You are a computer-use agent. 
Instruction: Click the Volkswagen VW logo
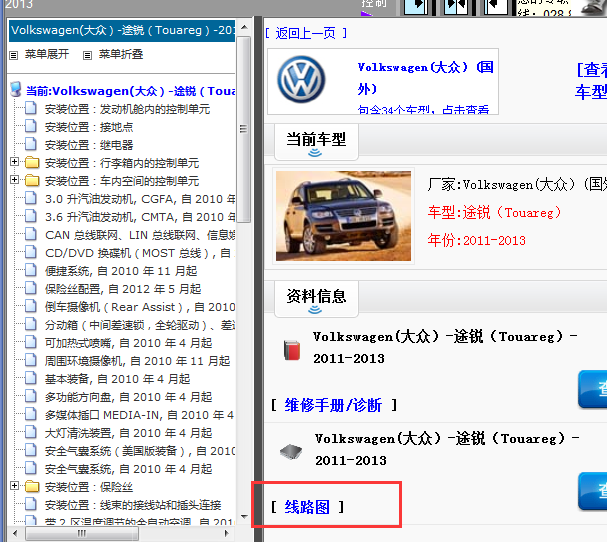pyautogui.click(x=301, y=79)
